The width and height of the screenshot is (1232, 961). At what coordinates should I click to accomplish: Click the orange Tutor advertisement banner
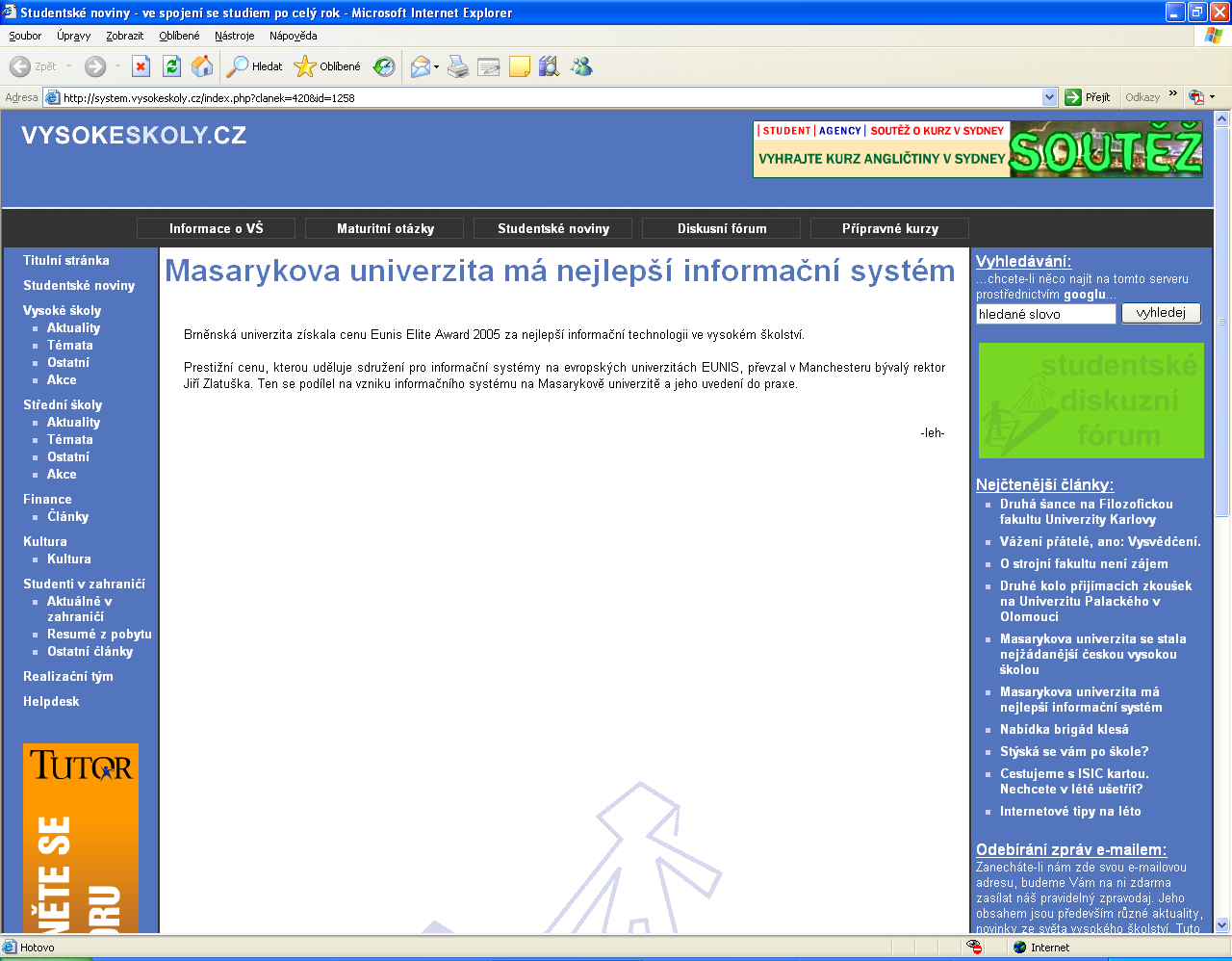(x=81, y=838)
